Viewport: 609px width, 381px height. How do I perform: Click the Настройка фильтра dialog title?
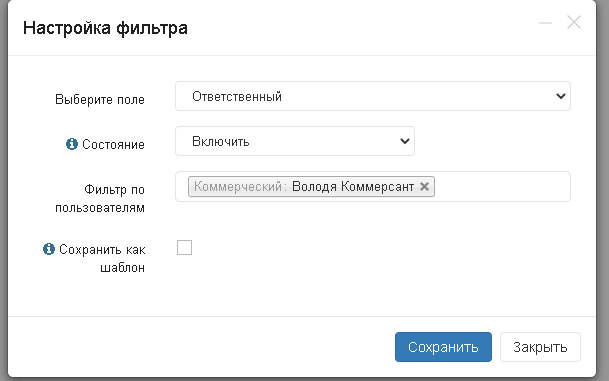105,28
